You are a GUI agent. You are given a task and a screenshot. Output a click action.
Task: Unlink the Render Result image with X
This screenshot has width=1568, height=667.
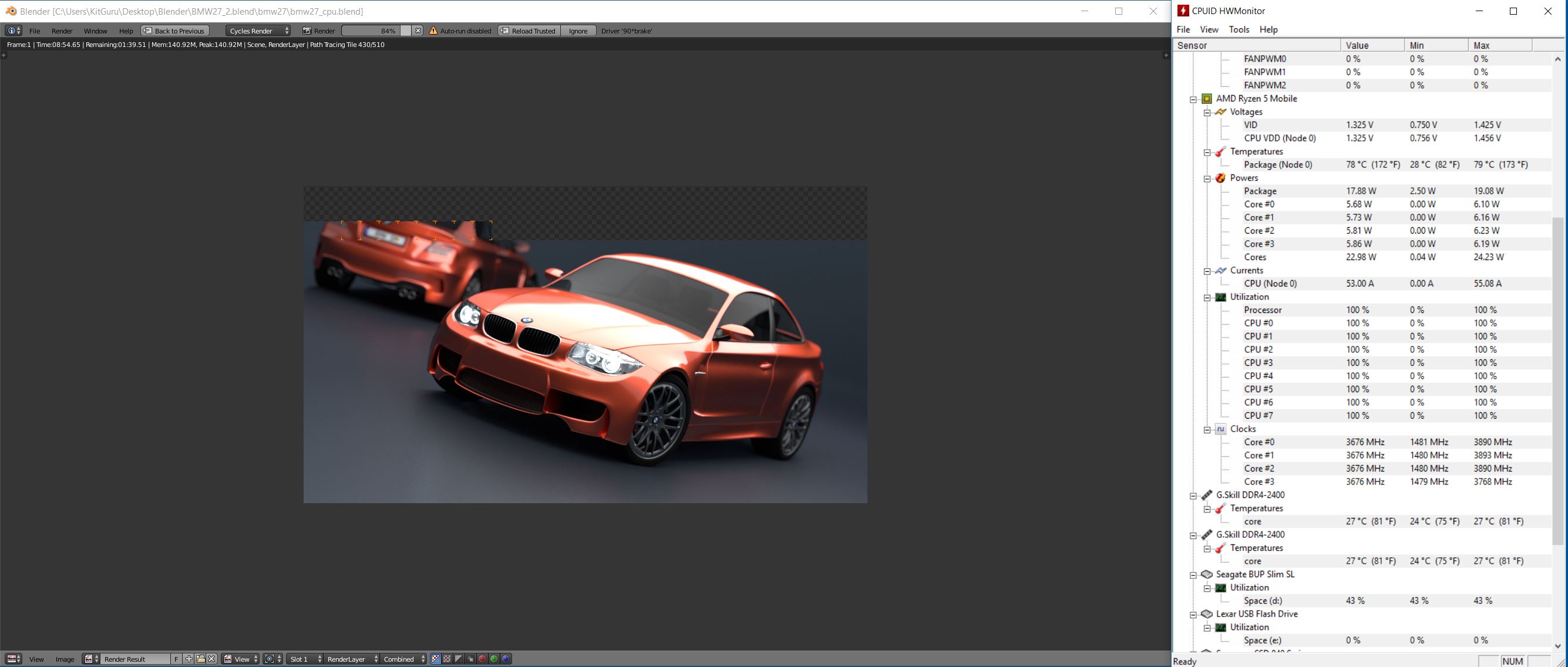(x=212, y=659)
